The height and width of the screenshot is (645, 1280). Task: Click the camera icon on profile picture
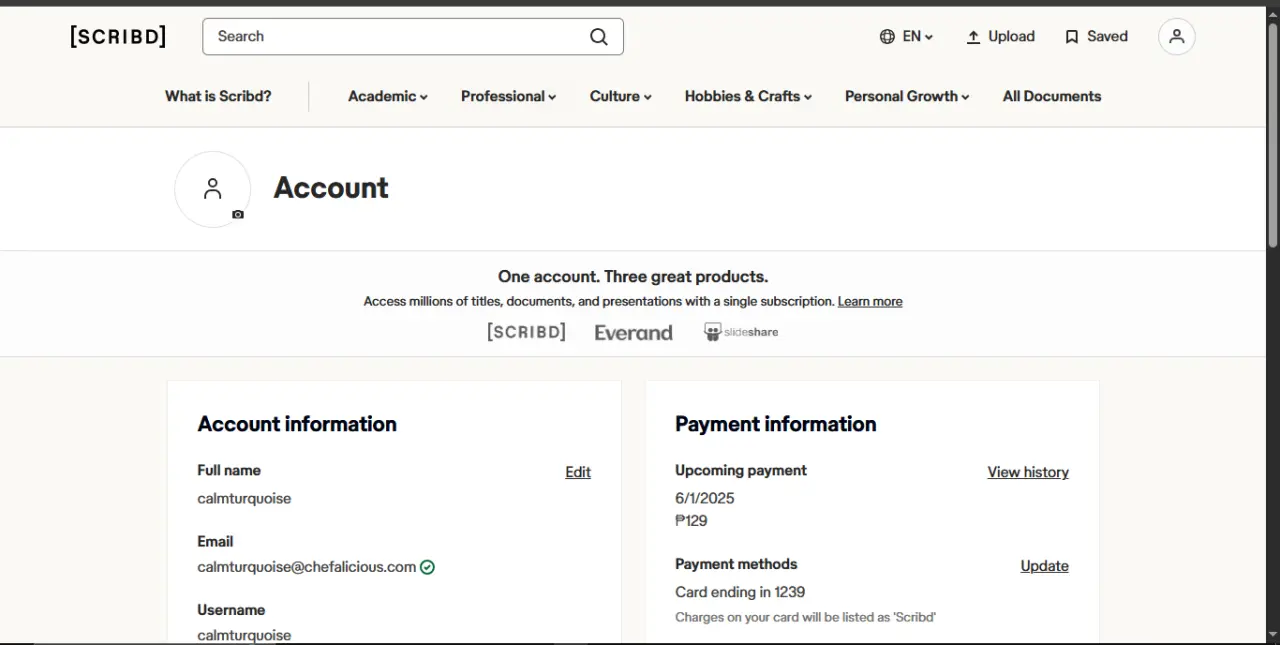click(238, 214)
